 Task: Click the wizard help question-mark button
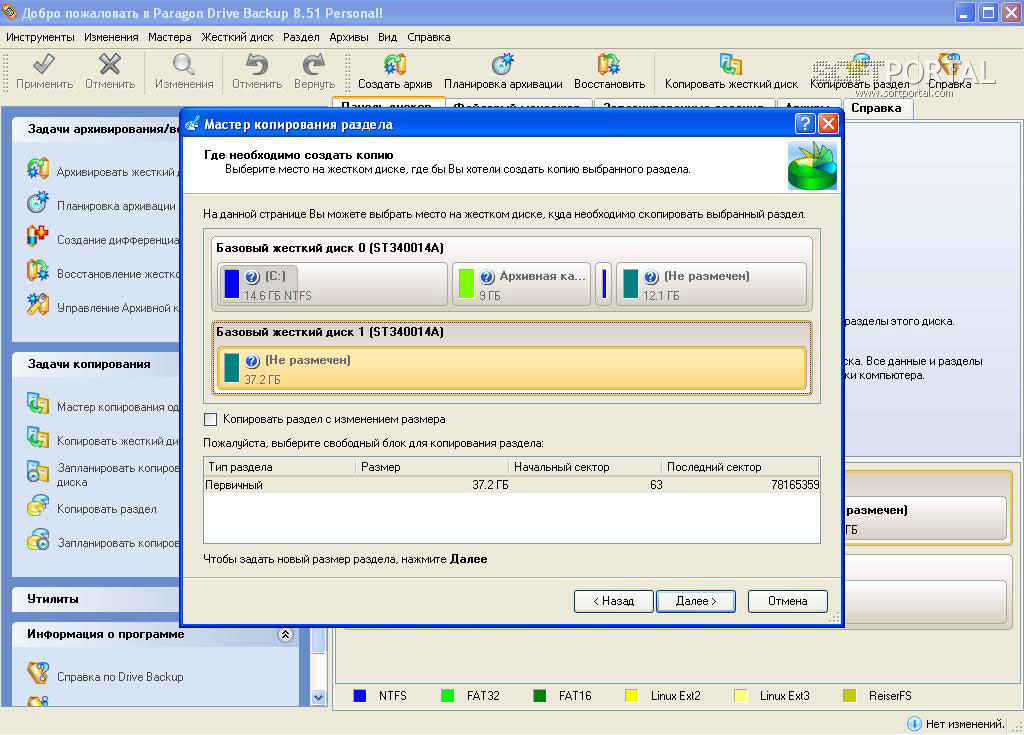(805, 123)
